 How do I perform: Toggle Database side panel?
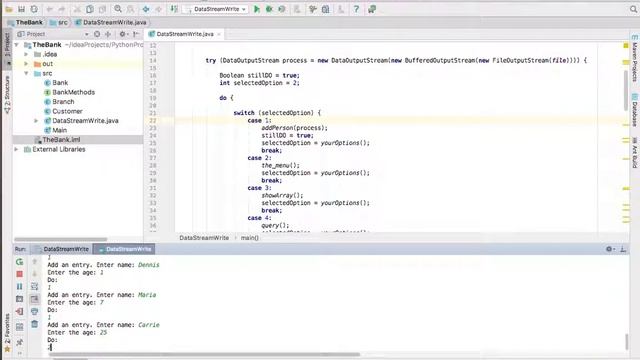(x=635, y=110)
